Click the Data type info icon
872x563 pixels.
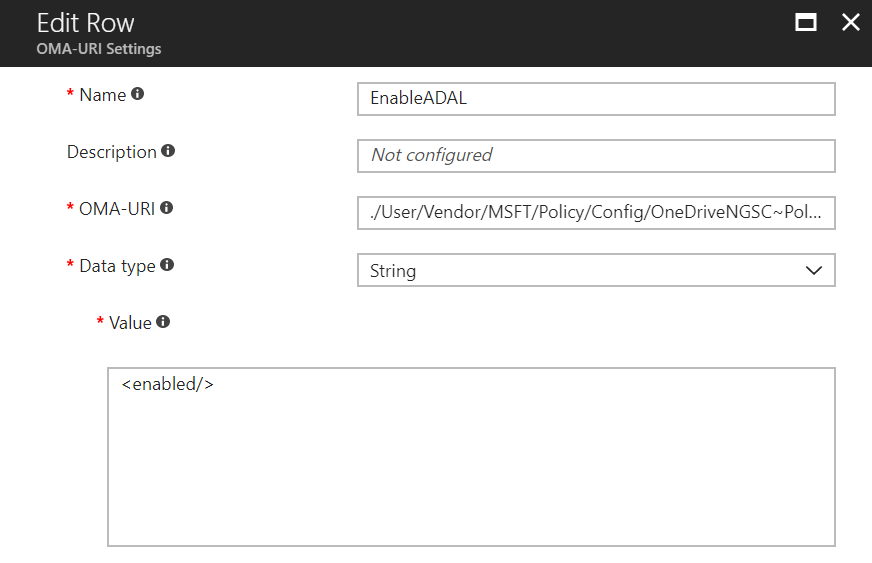tap(167, 265)
